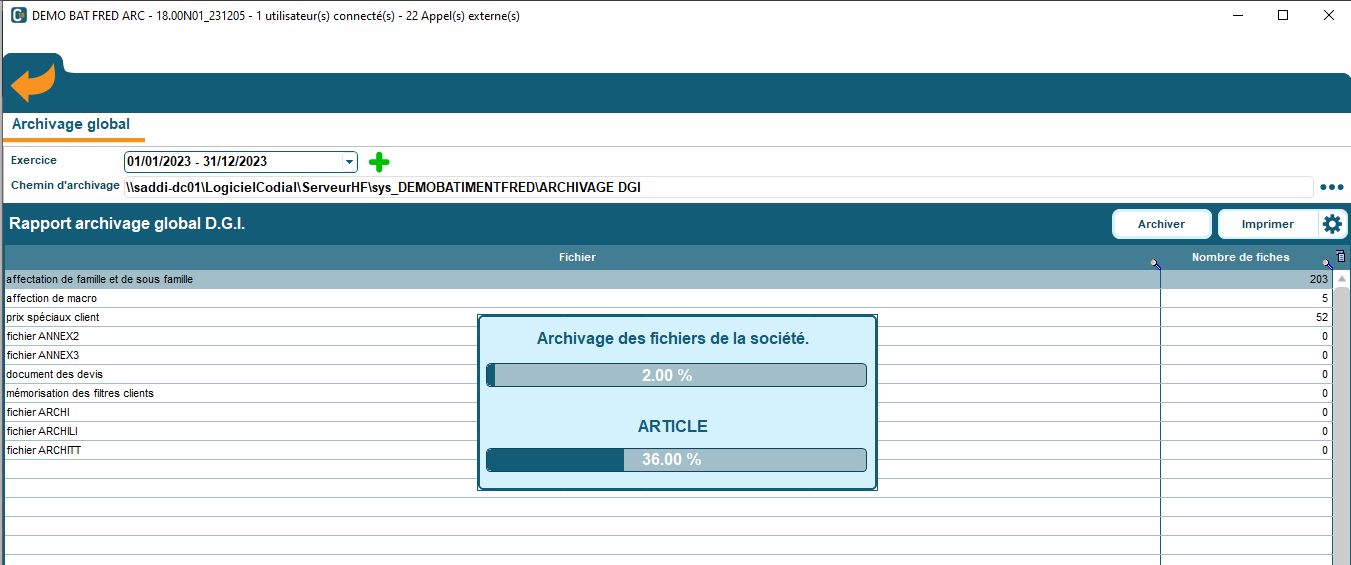The width and height of the screenshot is (1351, 565).
Task: Click the company archiving progress bar at 2%
Action: 676,375
